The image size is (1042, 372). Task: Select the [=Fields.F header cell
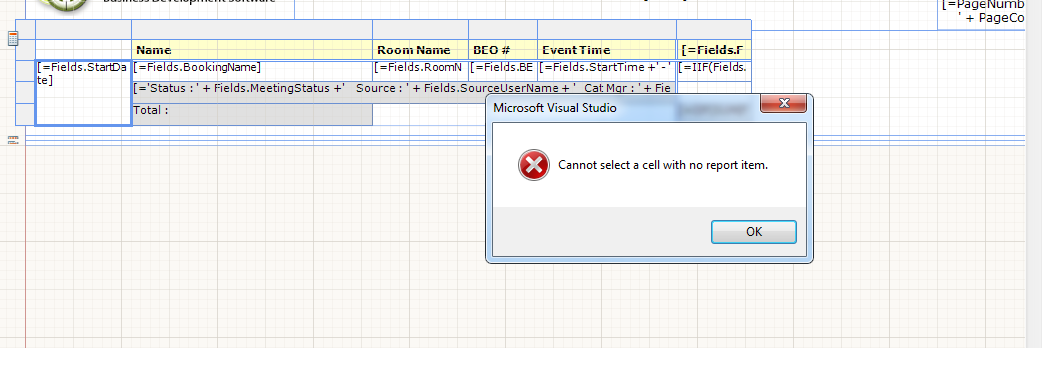tap(714, 50)
